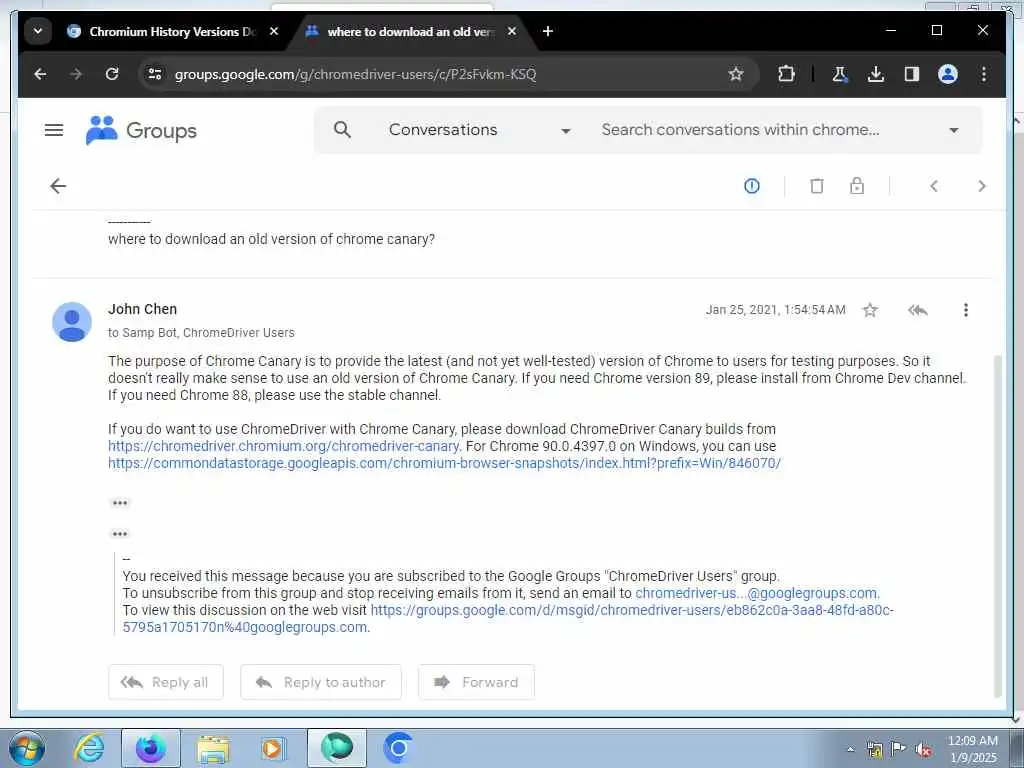This screenshot has height=768, width=1024.
Task: Open the chromedriver-canary link
Action: click(x=284, y=447)
